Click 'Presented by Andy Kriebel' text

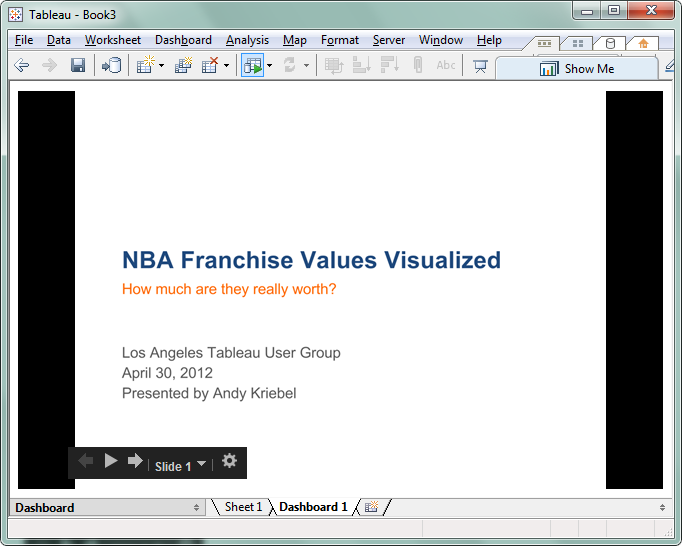tap(209, 393)
